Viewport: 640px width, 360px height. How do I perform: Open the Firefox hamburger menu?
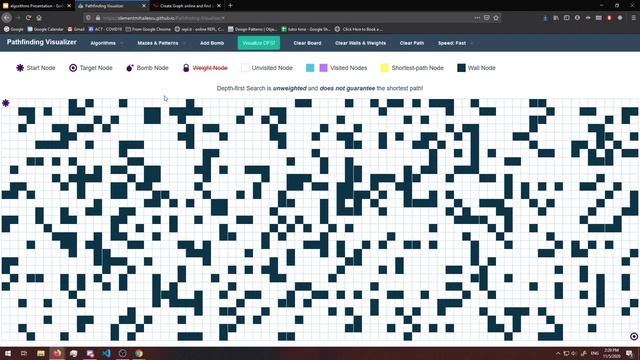pyautogui.click(x=633, y=18)
